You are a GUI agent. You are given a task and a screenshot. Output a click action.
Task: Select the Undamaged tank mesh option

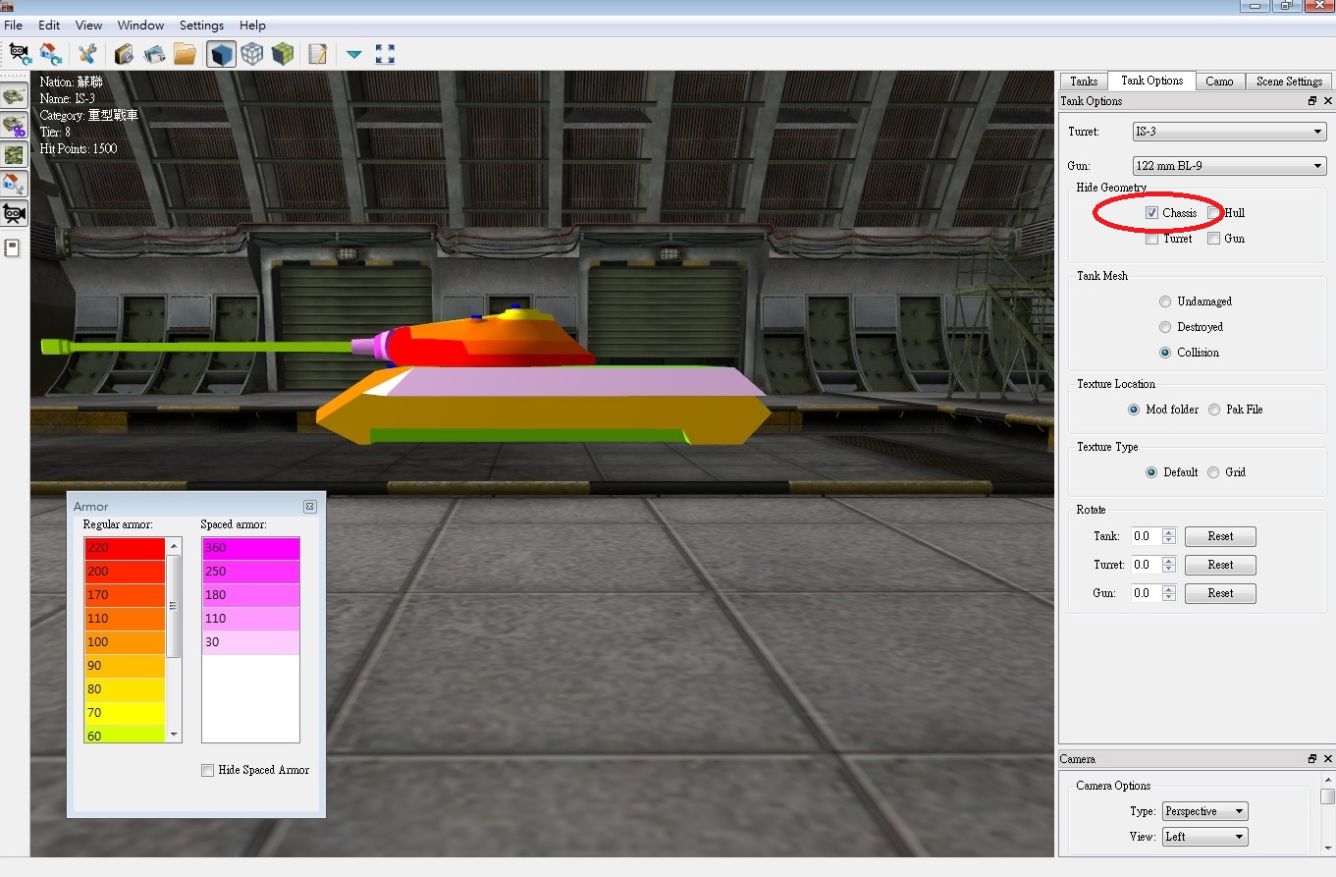click(x=1165, y=301)
